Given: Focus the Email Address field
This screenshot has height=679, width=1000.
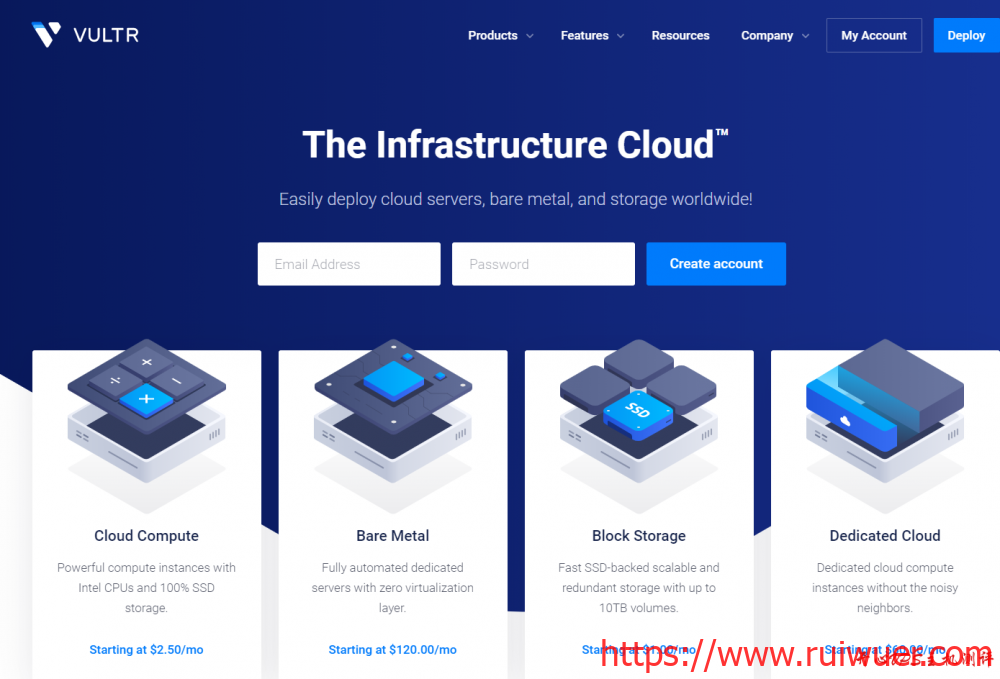Looking at the screenshot, I should [349, 263].
